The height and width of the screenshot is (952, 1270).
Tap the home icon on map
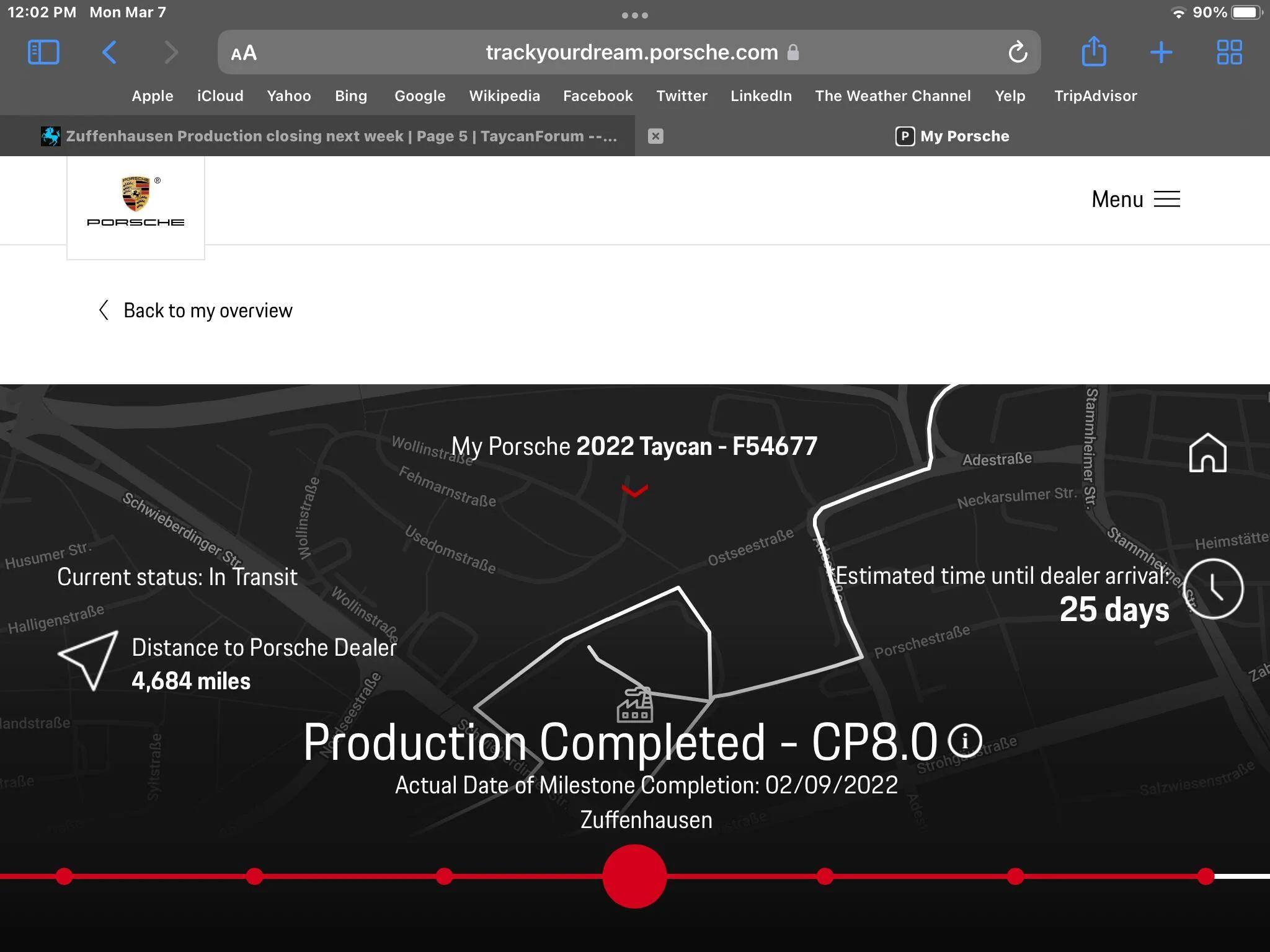[1207, 453]
